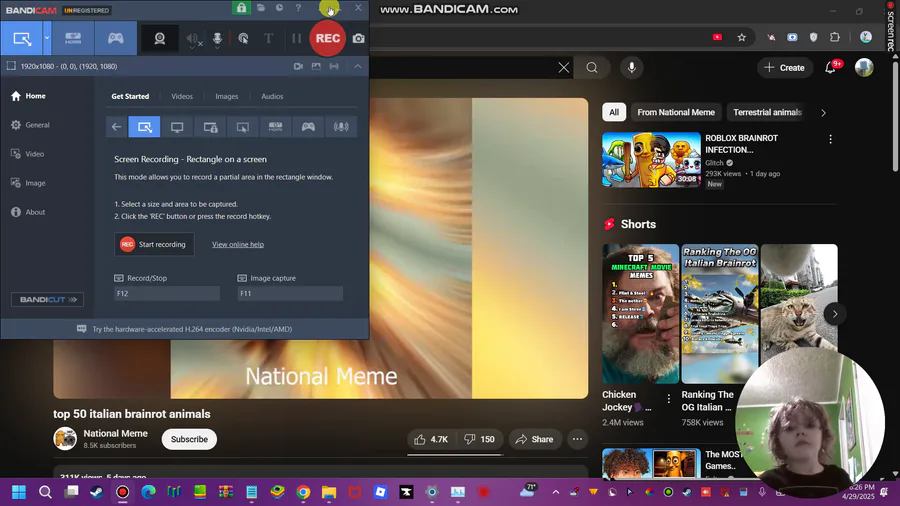The width and height of the screenshot is (900, 506).
Task: Like the video with 4.7K thumbs up
Action: (431, 439)
